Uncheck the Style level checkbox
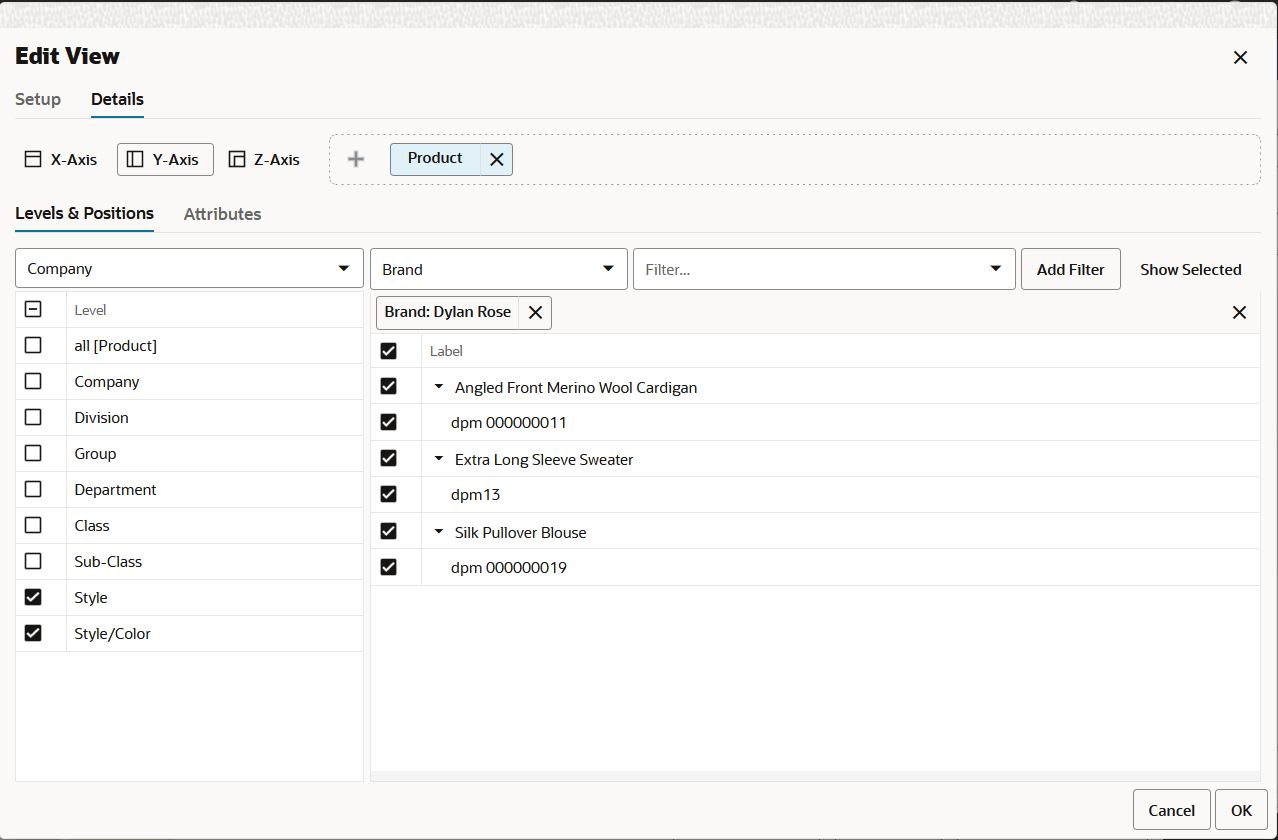Image resolution: width=1278 pixels, height=840 pixels. click(33, 597)
